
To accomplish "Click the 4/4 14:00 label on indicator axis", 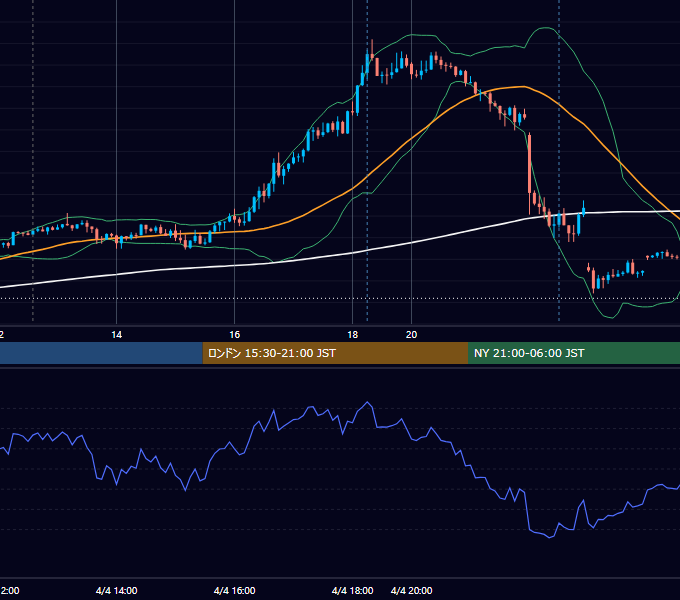I will coord(117,590).
